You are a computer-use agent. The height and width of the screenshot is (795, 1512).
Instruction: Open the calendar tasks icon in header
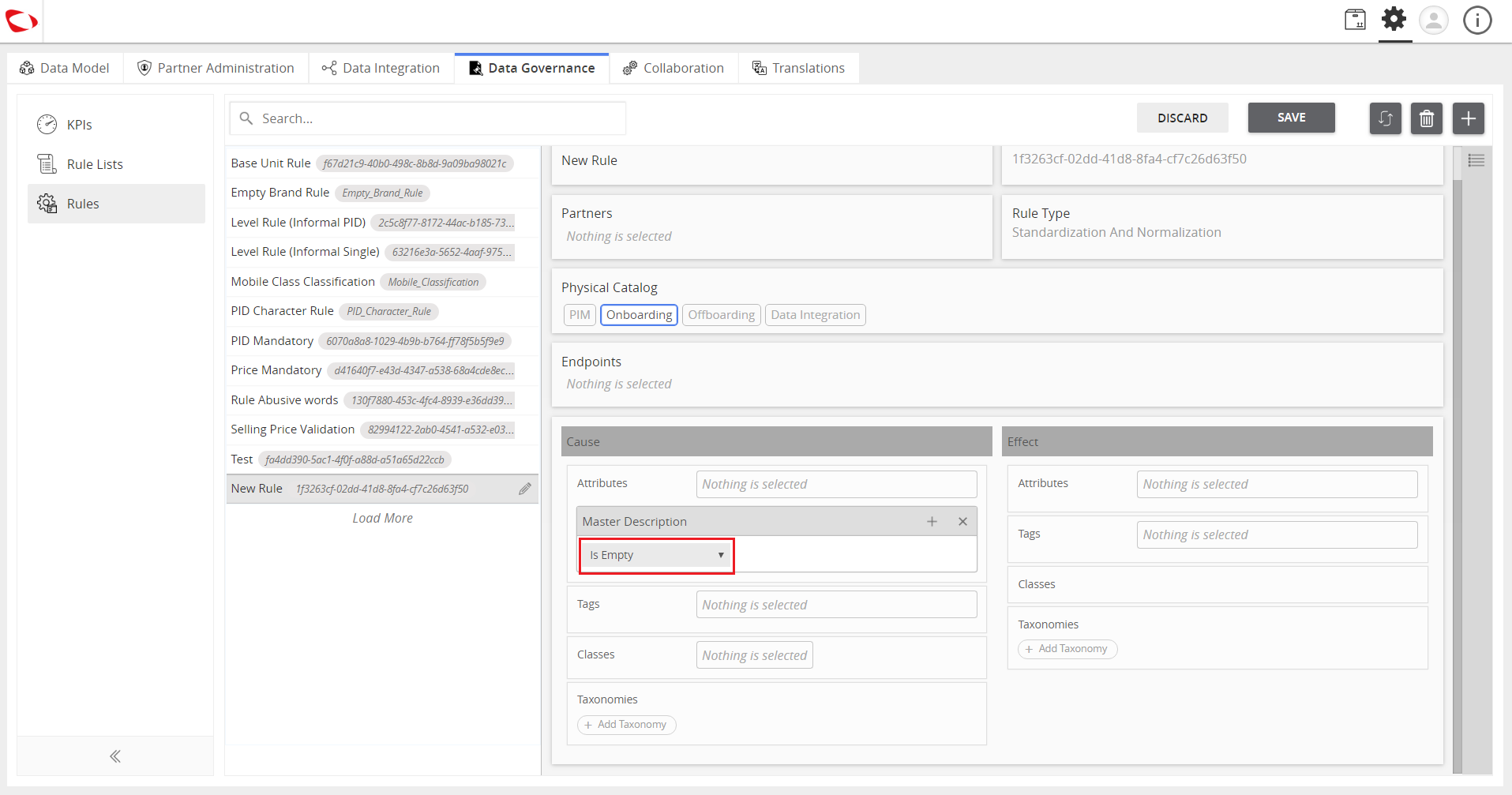(1355, 20)
